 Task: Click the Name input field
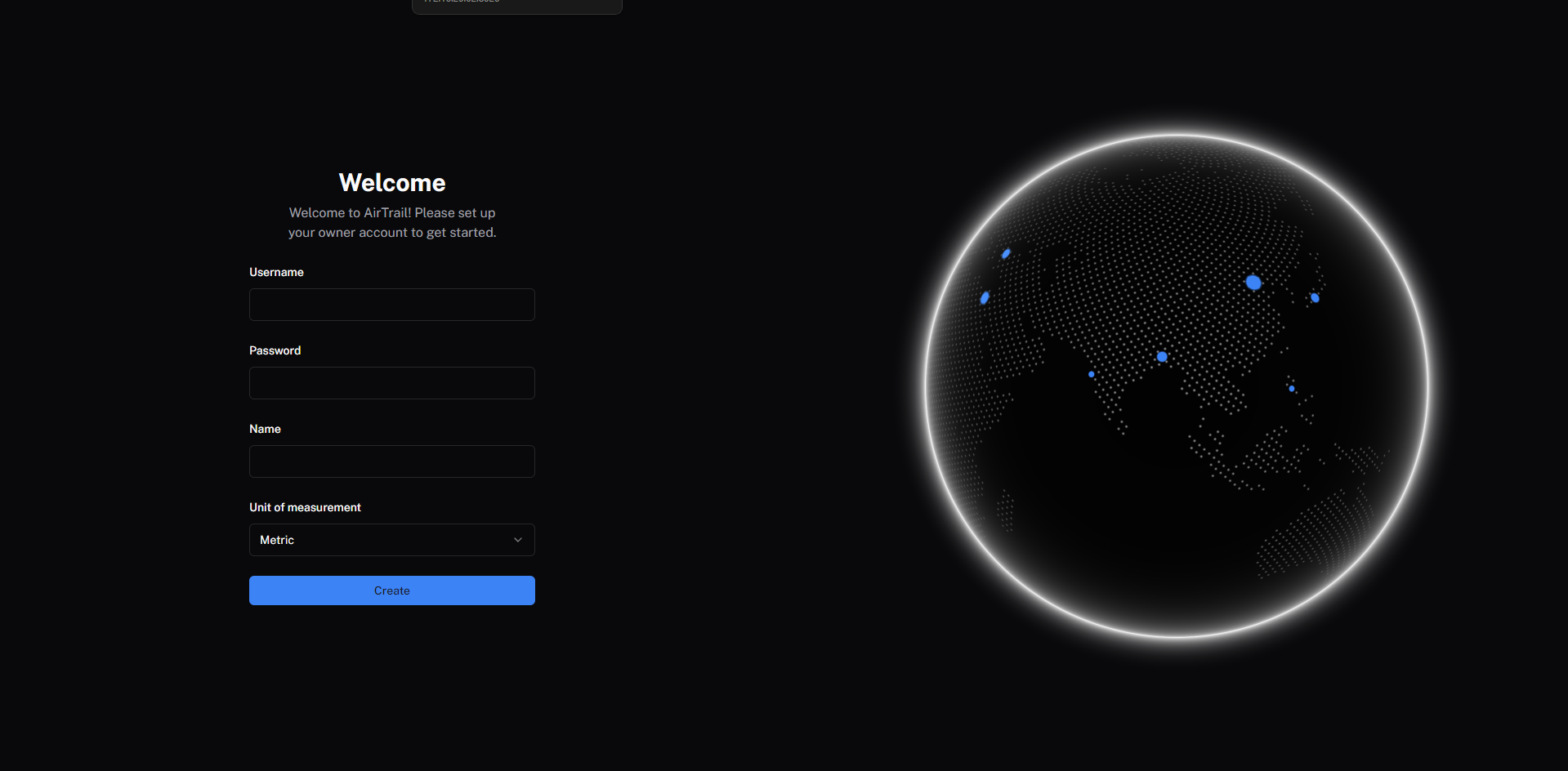pos(391,461)
